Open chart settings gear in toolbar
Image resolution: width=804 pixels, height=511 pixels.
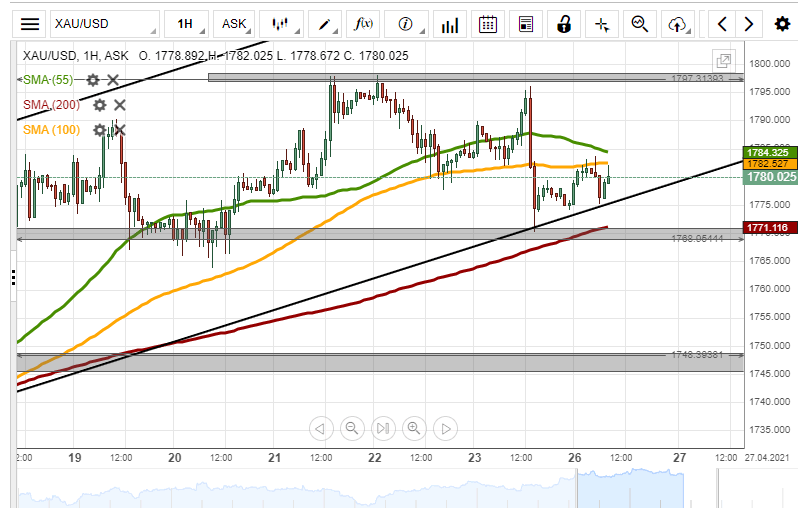(x=782, y=24)
